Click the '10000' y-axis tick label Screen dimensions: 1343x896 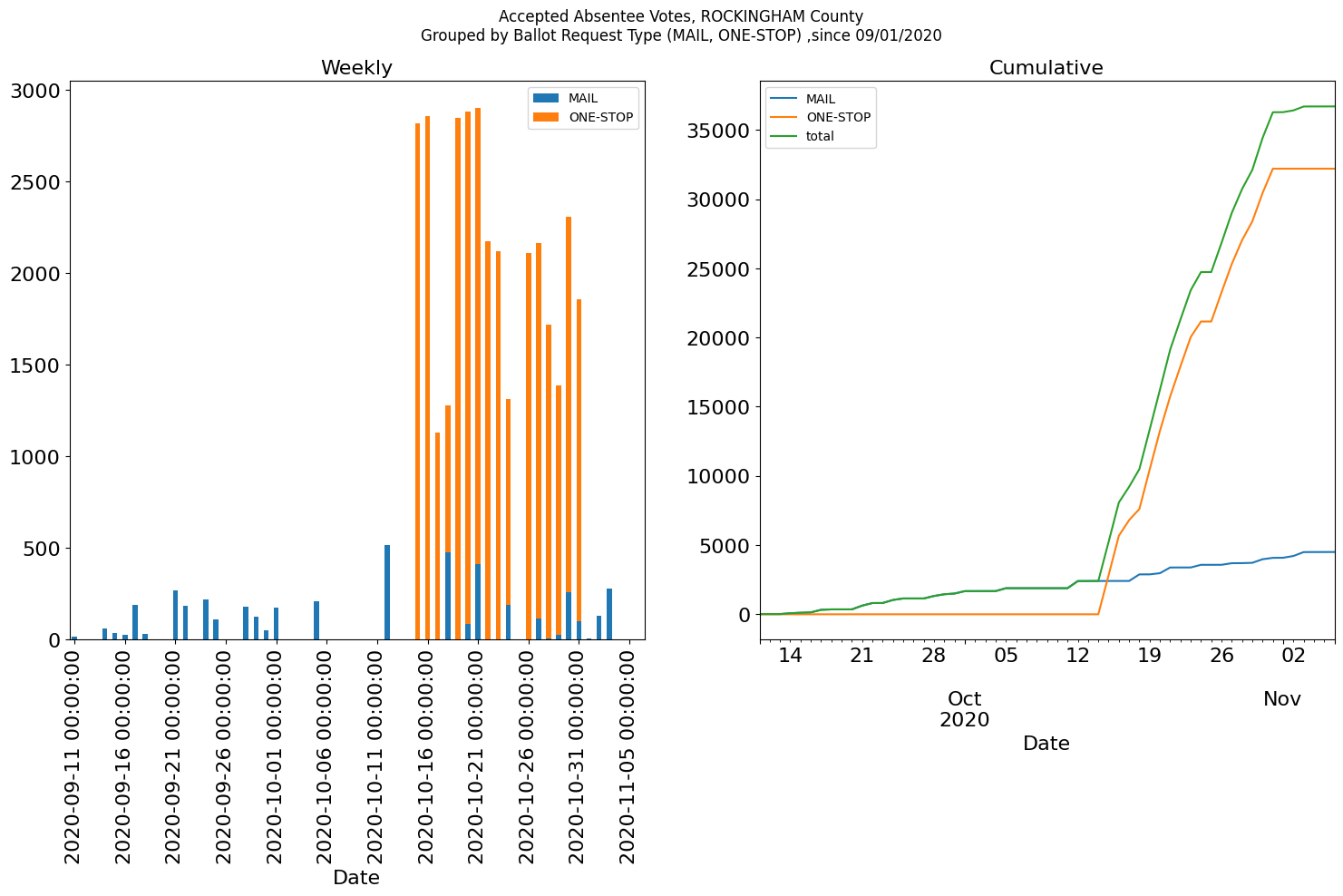[x=719, y=476]
